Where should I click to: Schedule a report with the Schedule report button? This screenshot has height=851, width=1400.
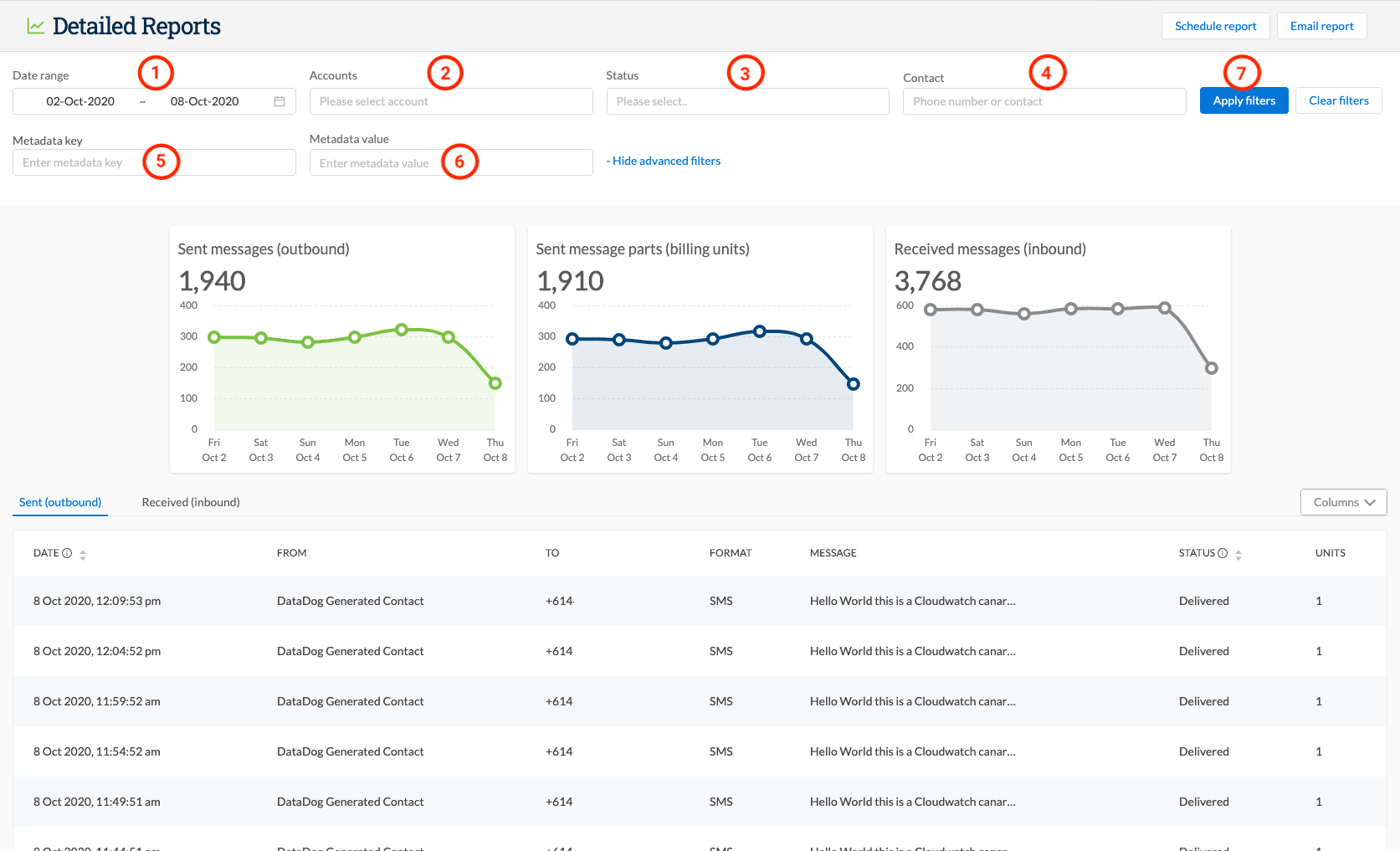tap(1215, 26)
